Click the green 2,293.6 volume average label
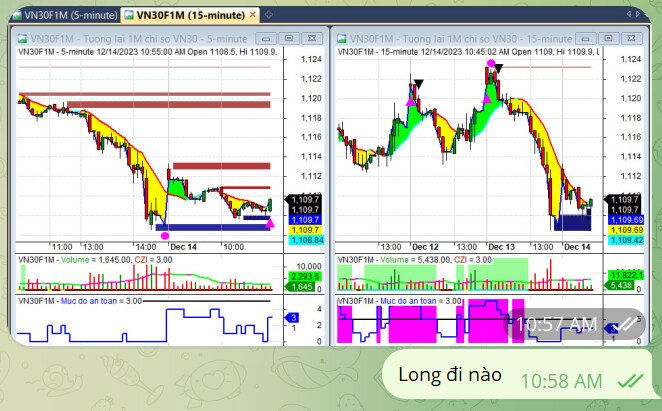This screenshot has width=662, height=411. [305, 277]
